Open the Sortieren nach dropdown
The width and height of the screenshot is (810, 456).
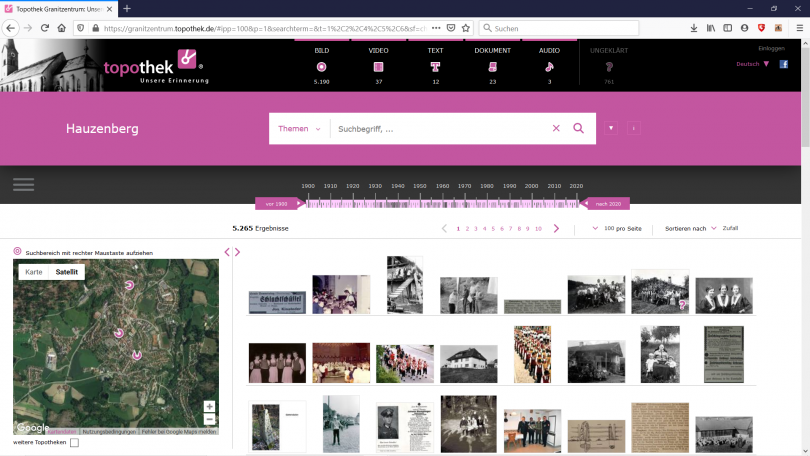tap(690, 229)
